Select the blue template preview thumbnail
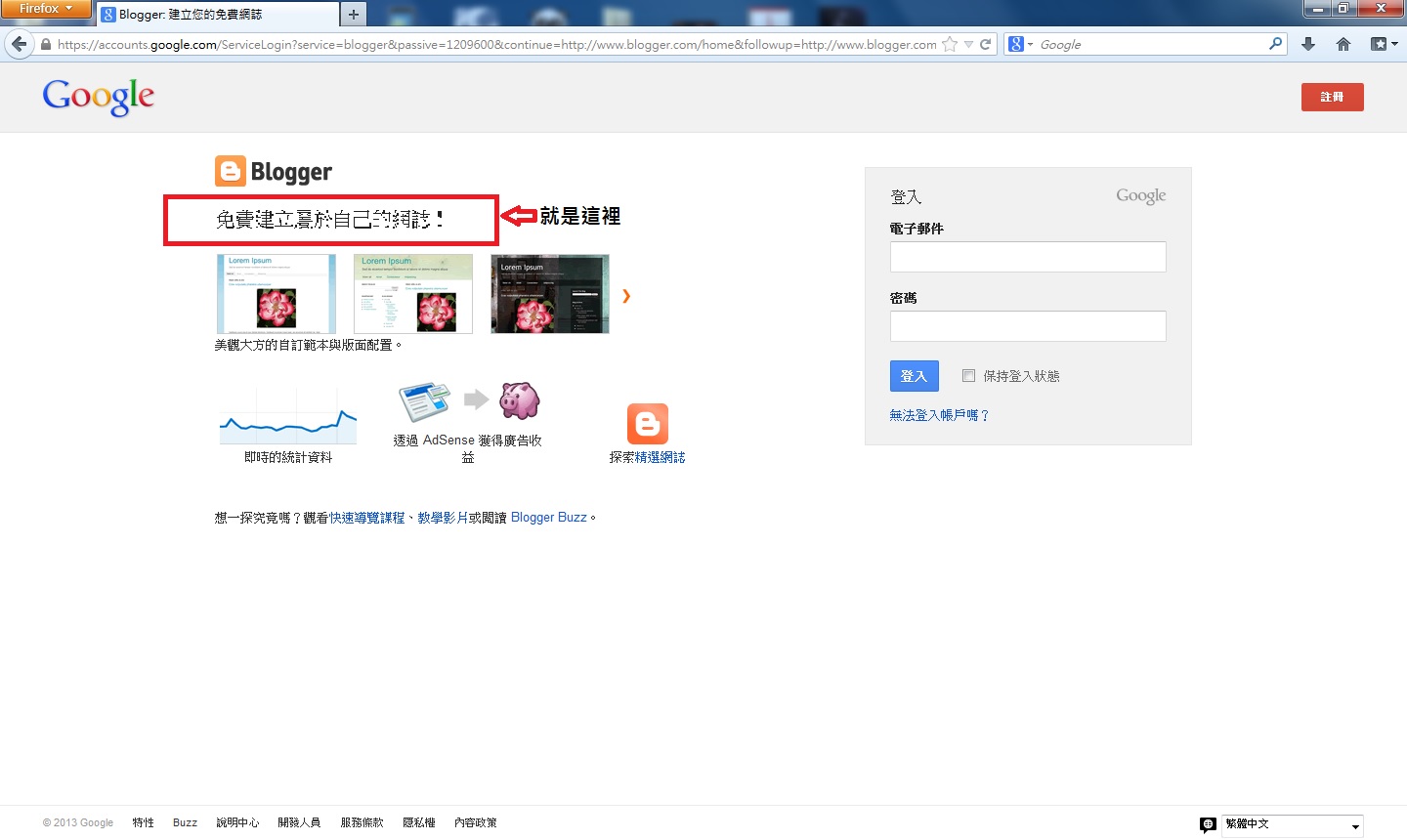 tap(277, 294)
